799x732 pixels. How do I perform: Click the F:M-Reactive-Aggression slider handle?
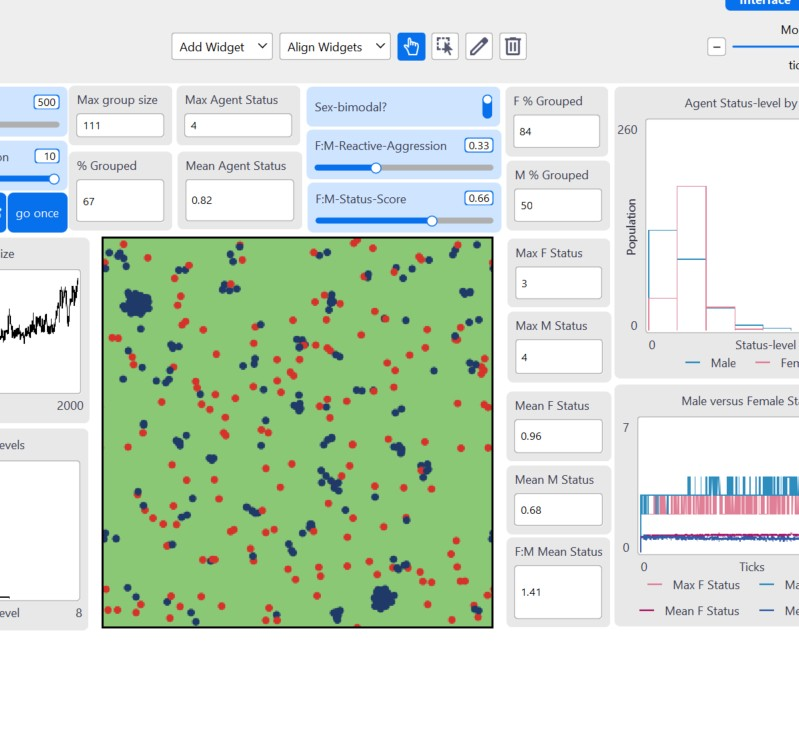(376, 168)
